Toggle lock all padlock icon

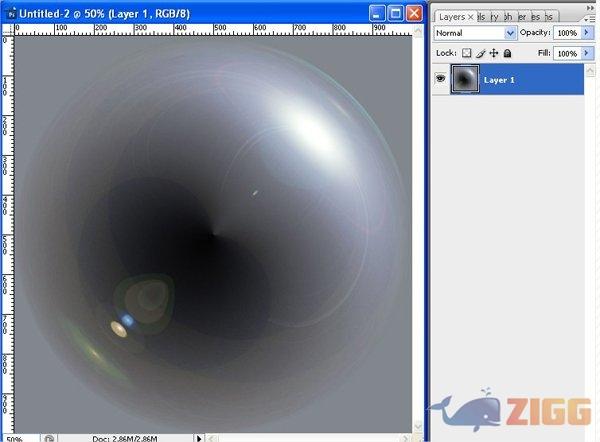(507, 53)
